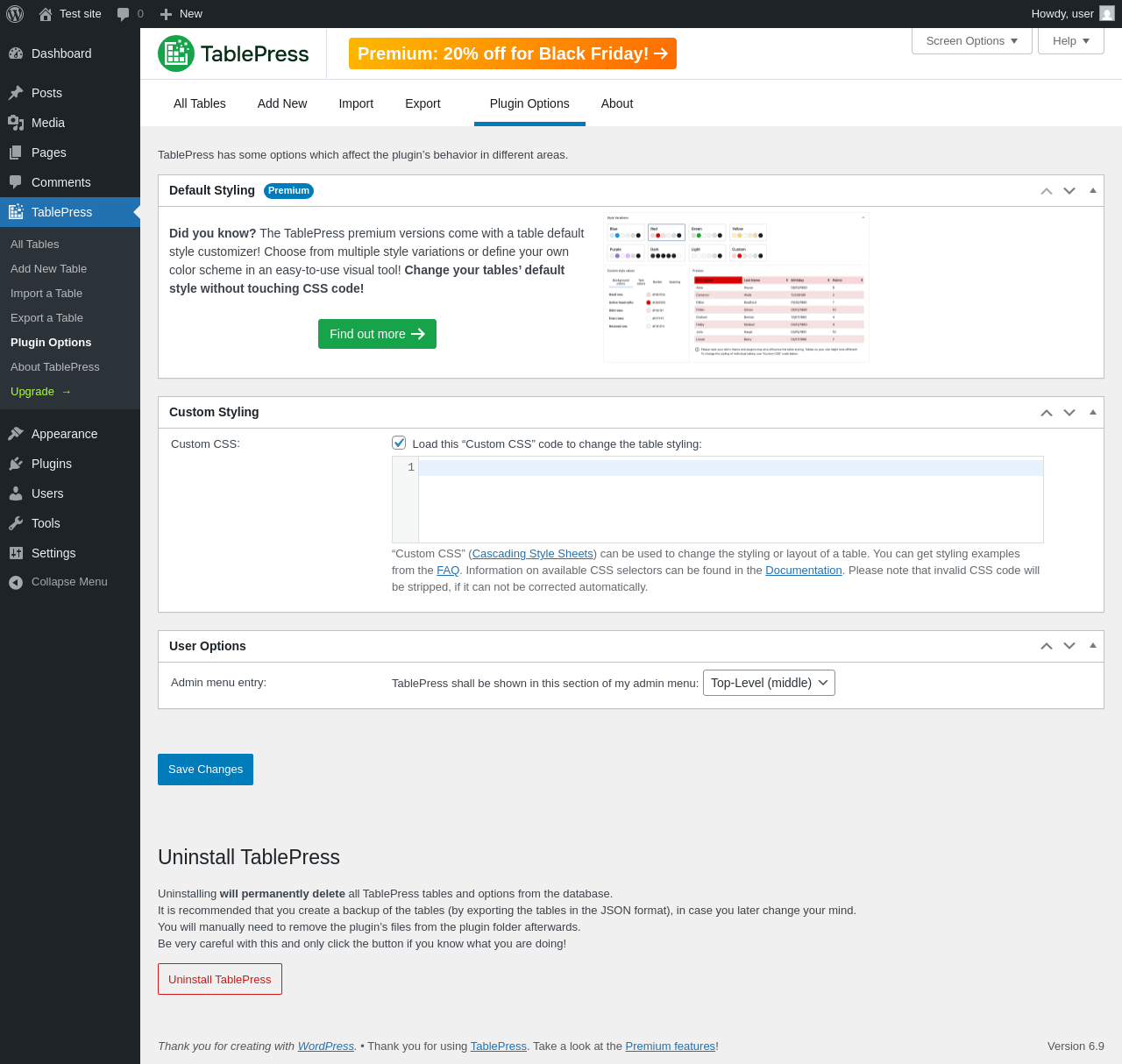Click the Find out more button
The image size is (1122, 1064).
click(x=377, y=334)
